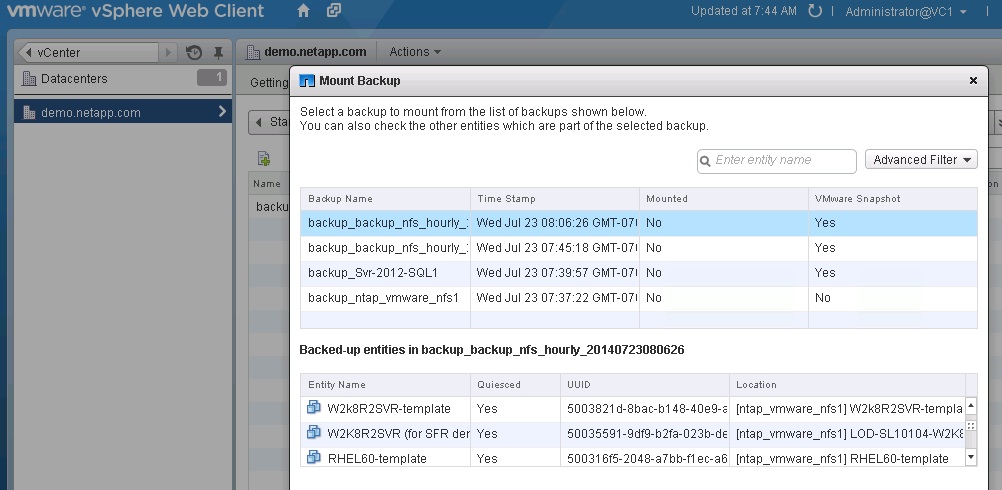Open the new window icon in header
1002x490 pixels.
[x=334, y=11]
